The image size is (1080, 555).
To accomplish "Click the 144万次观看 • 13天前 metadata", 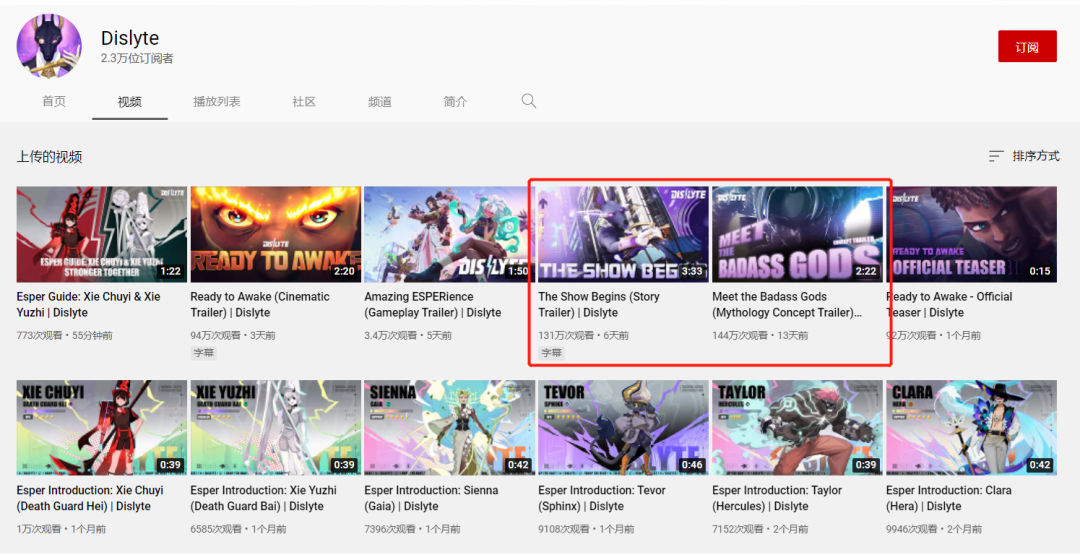I will click(760, 335).
